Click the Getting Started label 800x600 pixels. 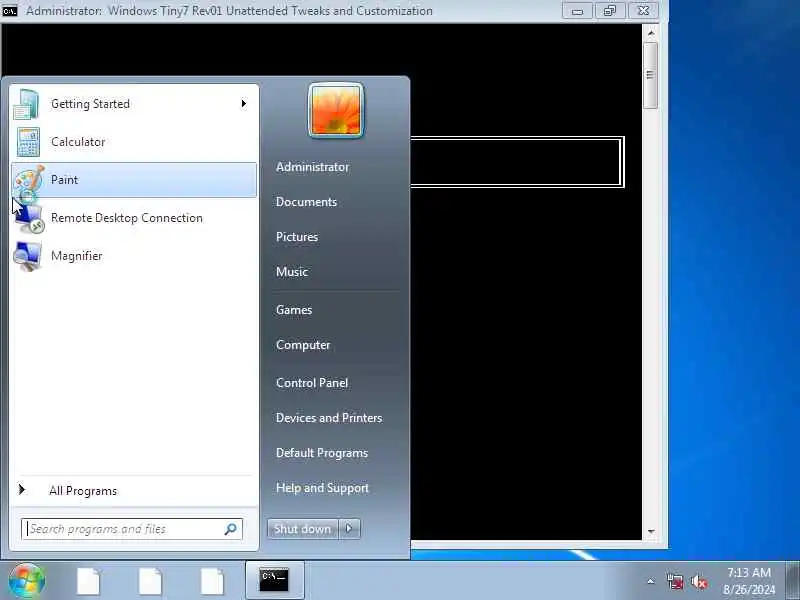click(x=90, y=104)
